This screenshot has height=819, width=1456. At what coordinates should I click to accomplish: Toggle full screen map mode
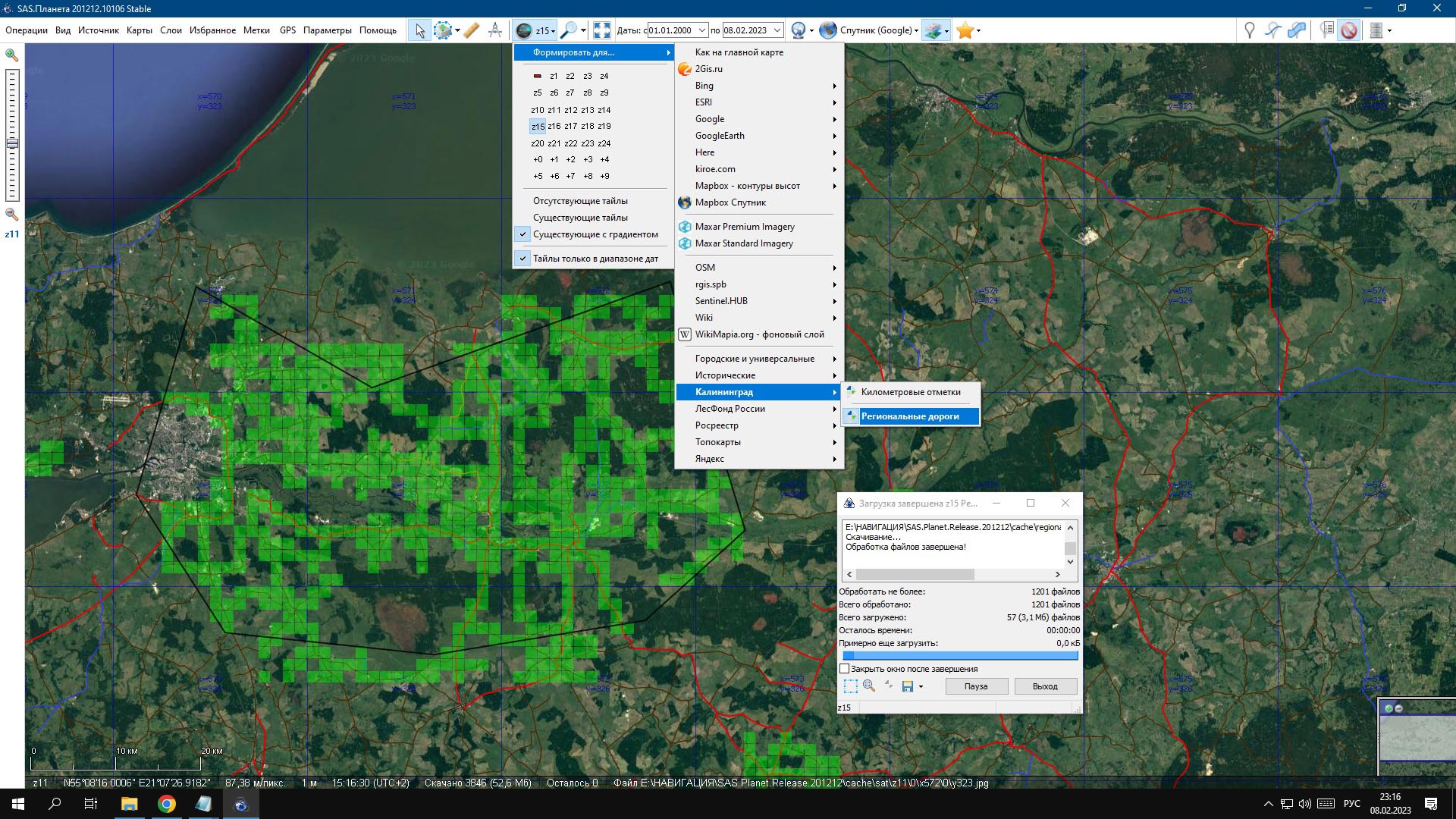click(x=602, y=30)
